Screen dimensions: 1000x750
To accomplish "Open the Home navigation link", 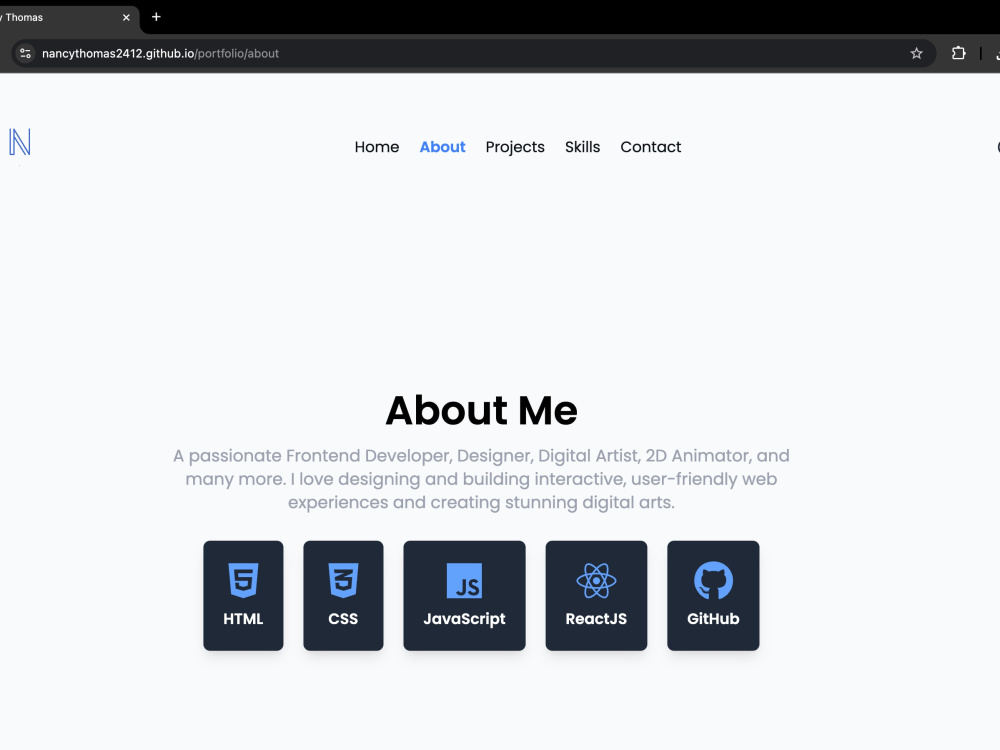I will [x=377, y=147].
